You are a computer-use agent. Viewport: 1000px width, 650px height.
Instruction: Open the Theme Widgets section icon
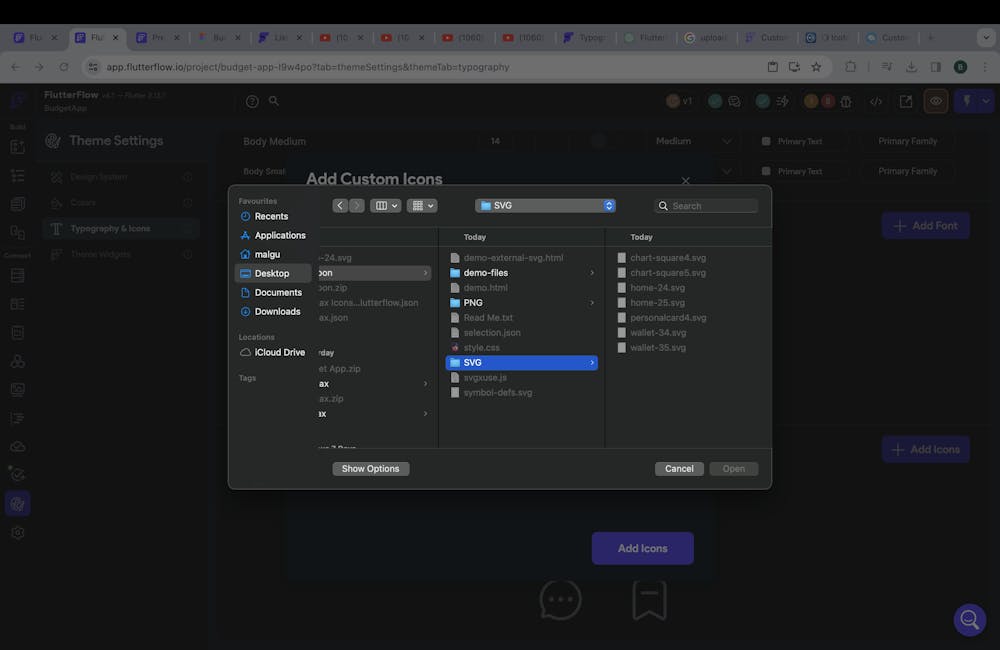click(x=57, y=253)
